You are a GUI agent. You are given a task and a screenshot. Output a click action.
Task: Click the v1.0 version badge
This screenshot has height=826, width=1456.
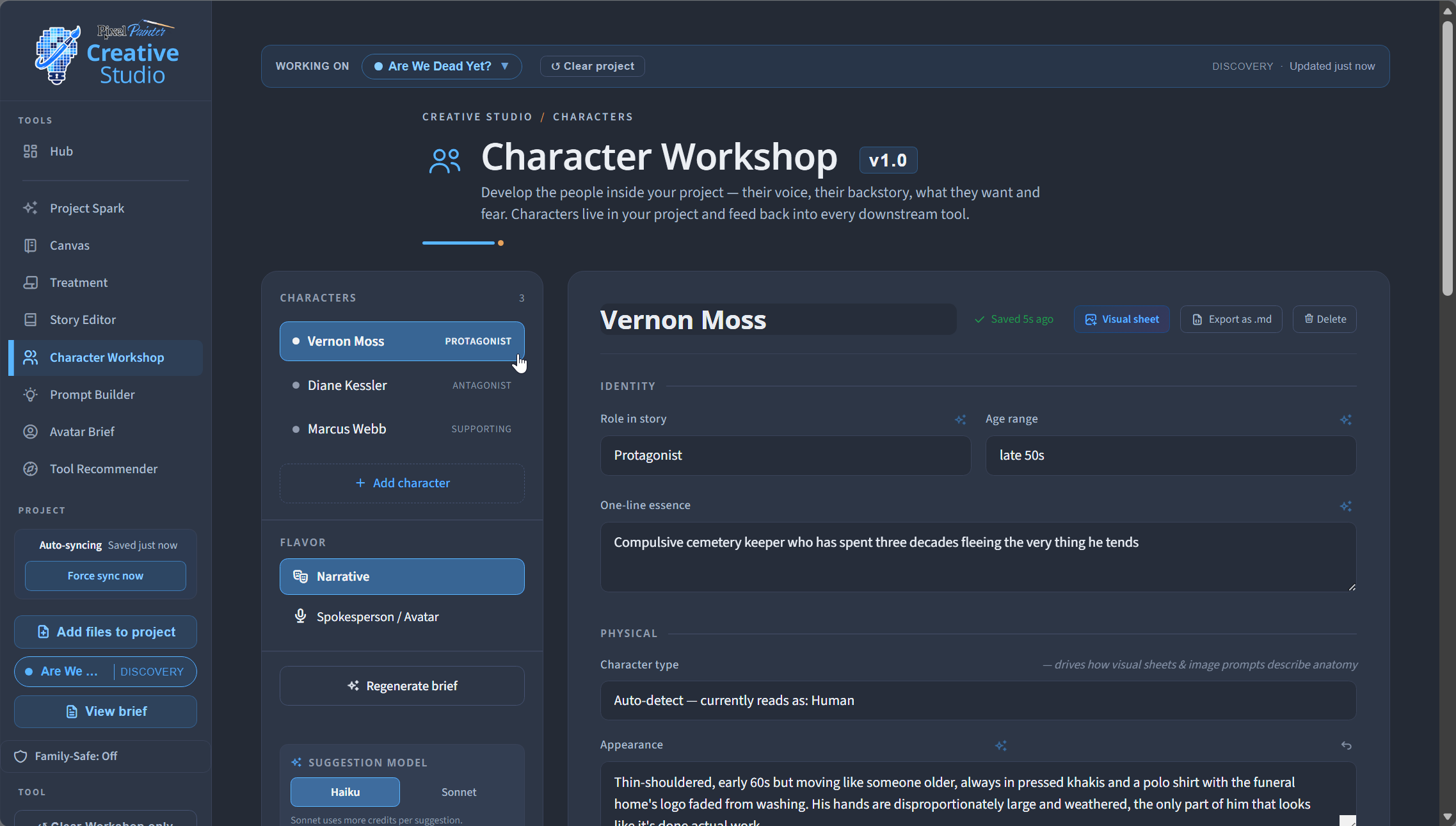[888, 160]
